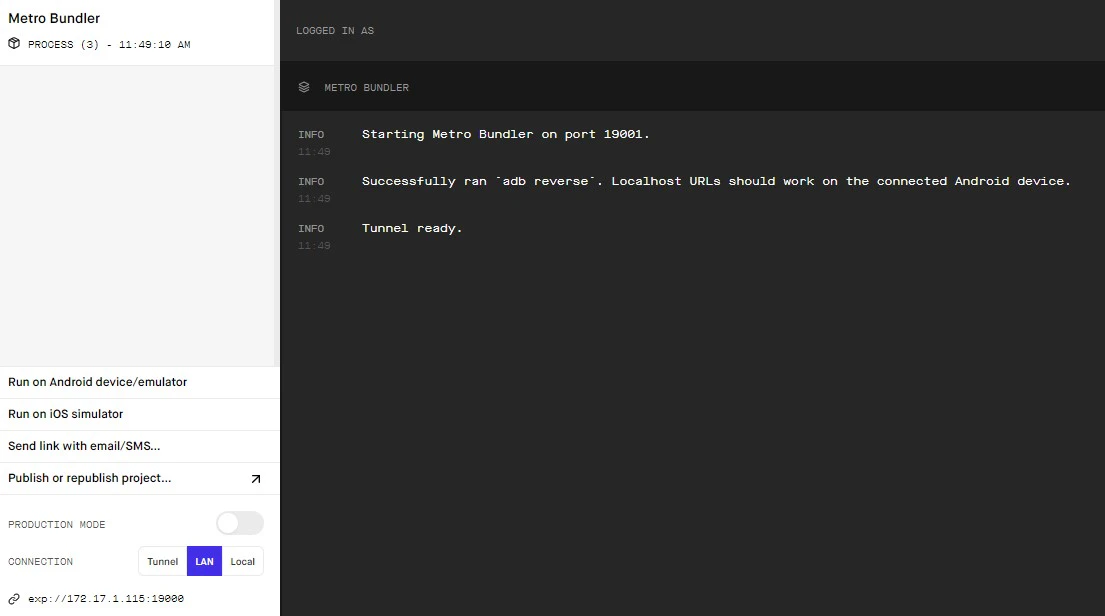The width and height of the screenshot is (1105, 616).
Task: Click the PROCESS (3) - 11:49:10 AM text
Action: pos(109,44)
